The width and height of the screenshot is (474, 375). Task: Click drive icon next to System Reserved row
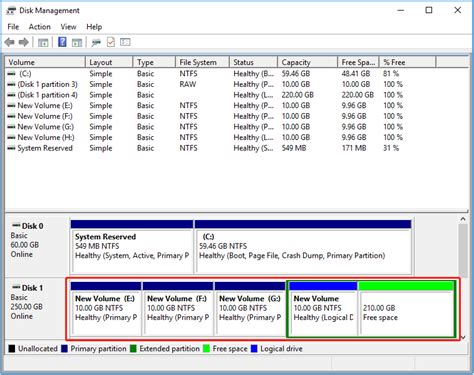(x=11, y=148)
